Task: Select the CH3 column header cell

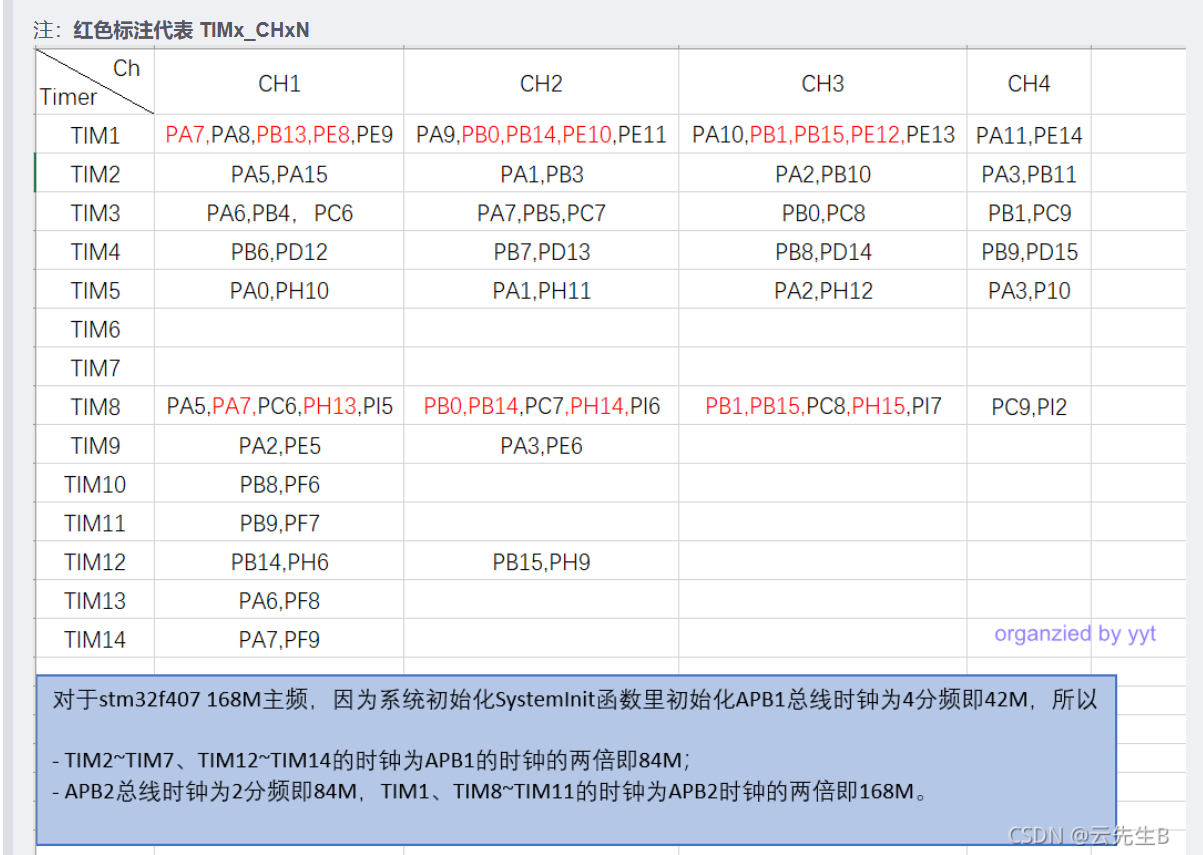Action: point(822,83)
